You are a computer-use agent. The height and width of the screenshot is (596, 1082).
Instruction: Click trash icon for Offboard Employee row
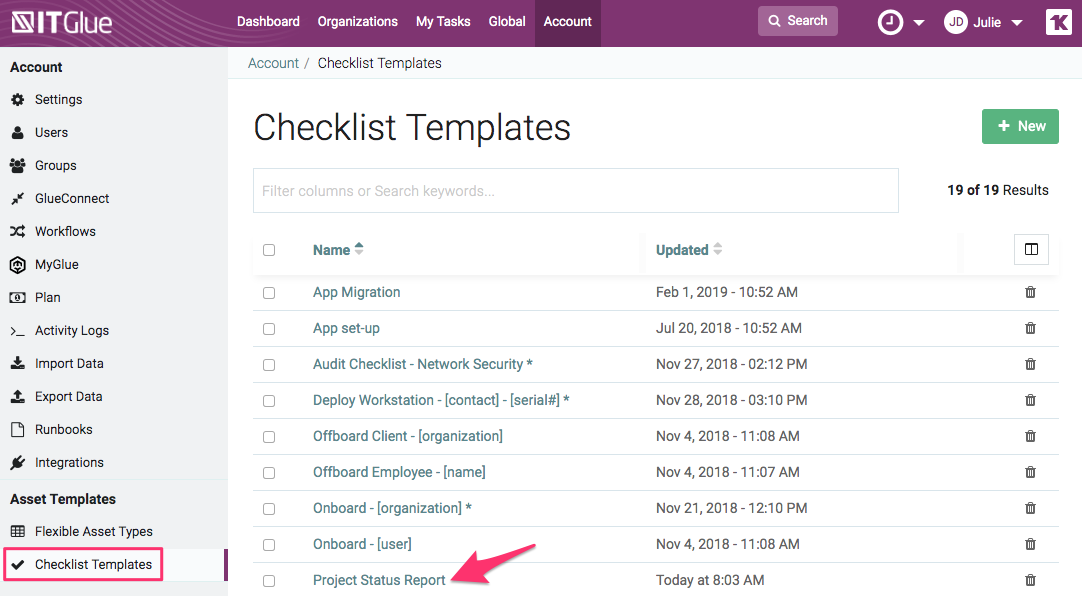click(x=1030, y=472)
